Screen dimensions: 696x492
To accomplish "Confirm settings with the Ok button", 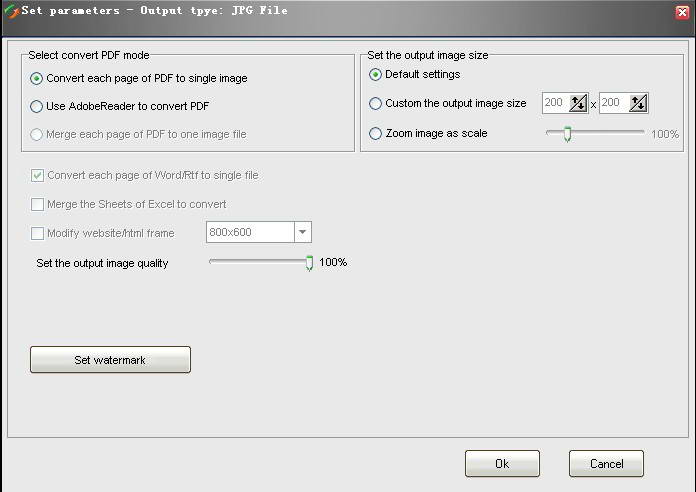I will click(502, 464).
